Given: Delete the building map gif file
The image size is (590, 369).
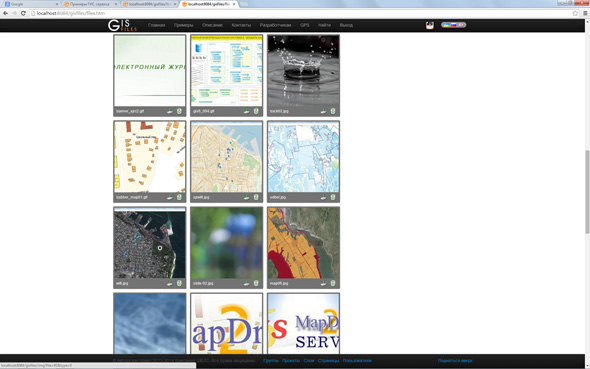Looking at the screenshot, I should (x=179, y=197).
